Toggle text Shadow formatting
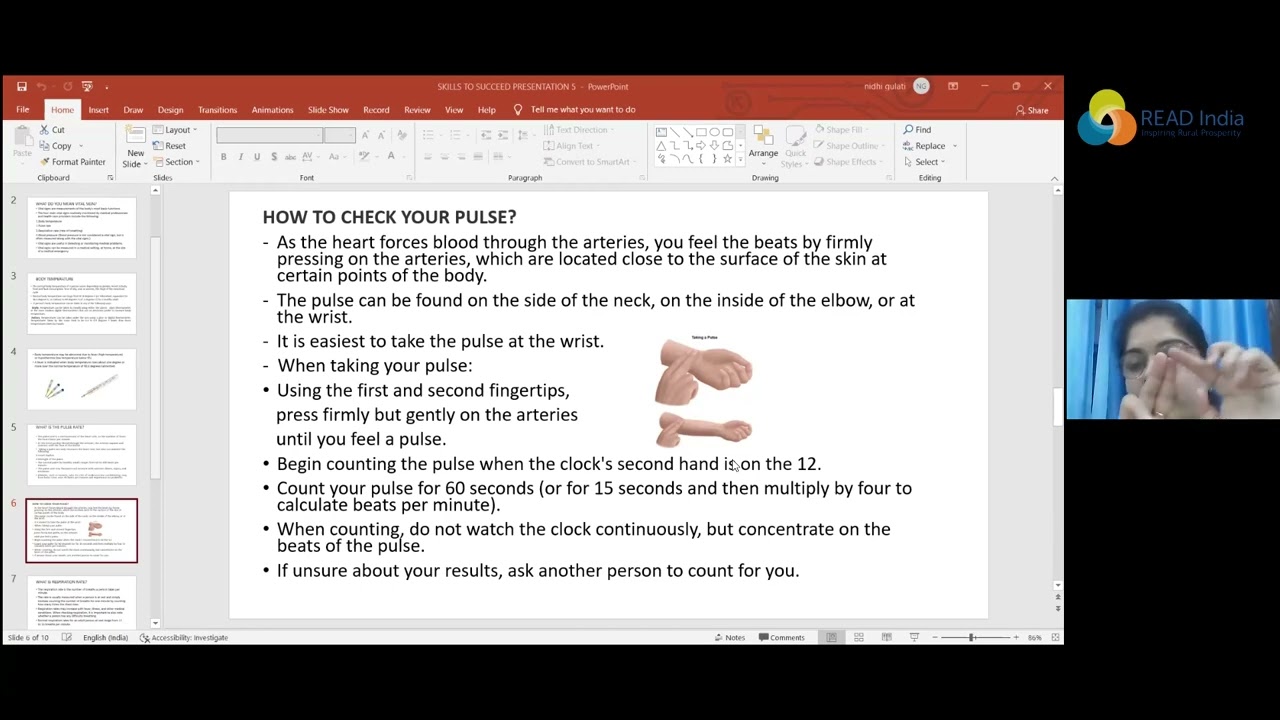The width and height of the screenshot is (1280, 720). tap(273, 157)
